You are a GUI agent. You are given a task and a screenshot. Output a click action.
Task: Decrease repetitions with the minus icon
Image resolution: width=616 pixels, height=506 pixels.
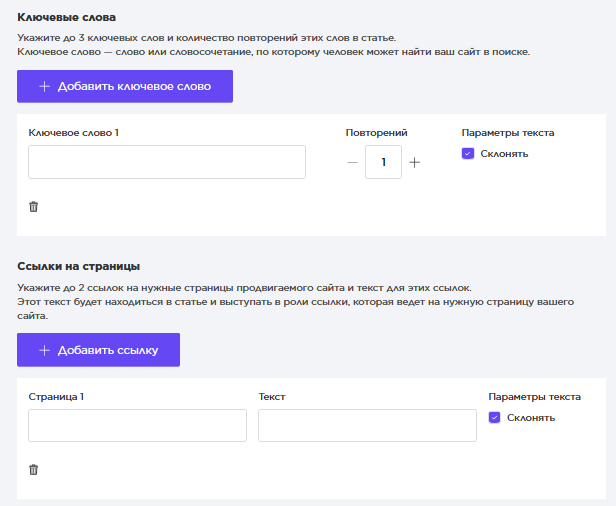(x=352, y=163)
